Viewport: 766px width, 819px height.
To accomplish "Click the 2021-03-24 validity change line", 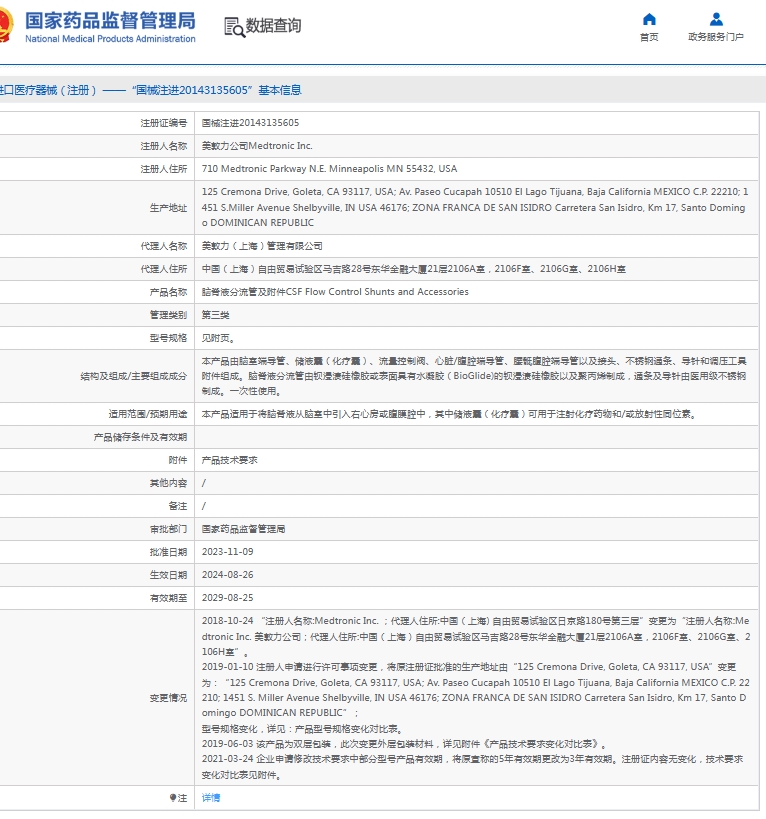I will click(473, 767).
